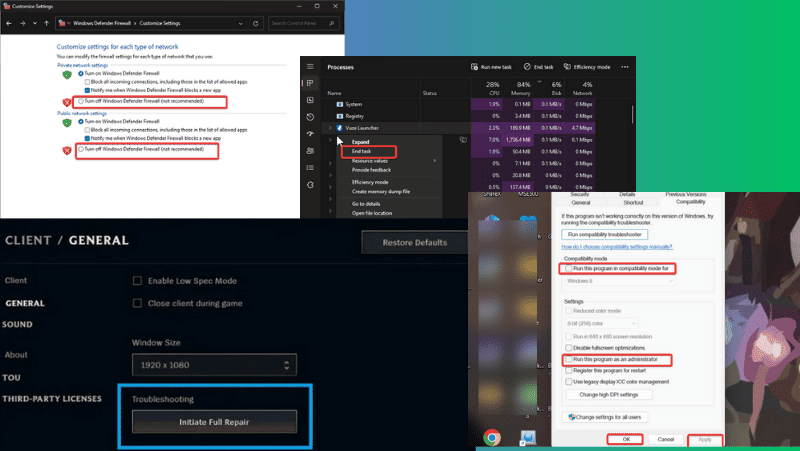
Task: Toggle private Block all incoming connections checkbox
Action: click(87, 82)
